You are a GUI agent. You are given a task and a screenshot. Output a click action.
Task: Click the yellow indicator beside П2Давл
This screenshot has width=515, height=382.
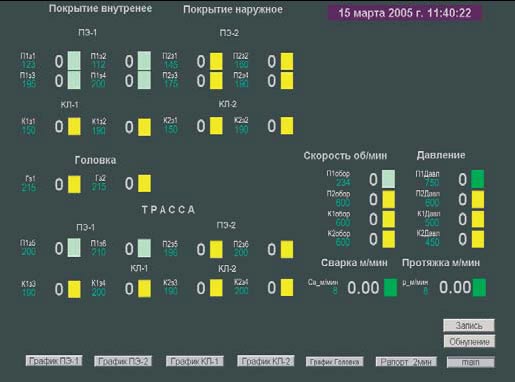coord(477,199)
